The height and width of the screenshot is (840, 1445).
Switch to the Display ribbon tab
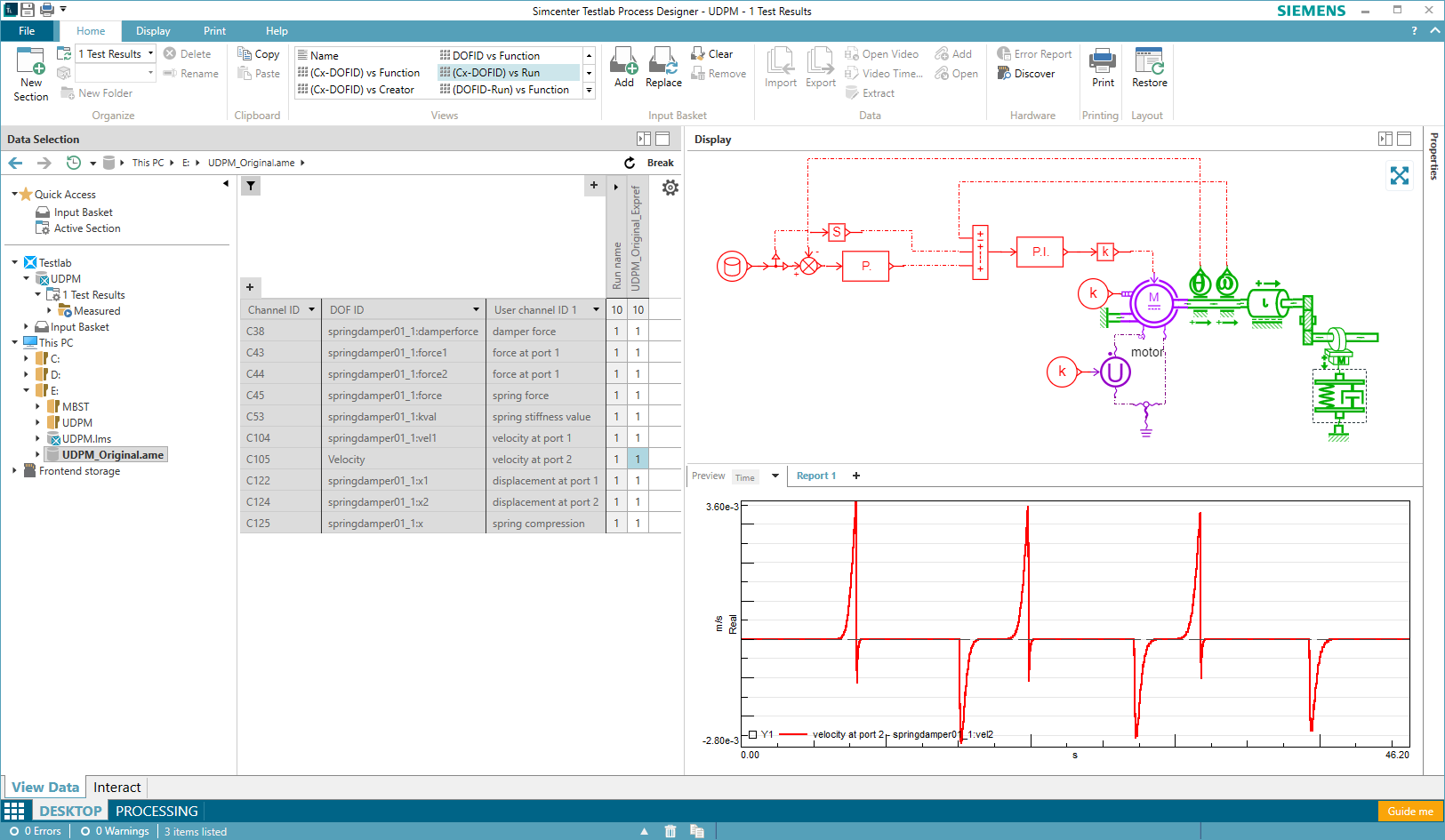coord(152,30)
